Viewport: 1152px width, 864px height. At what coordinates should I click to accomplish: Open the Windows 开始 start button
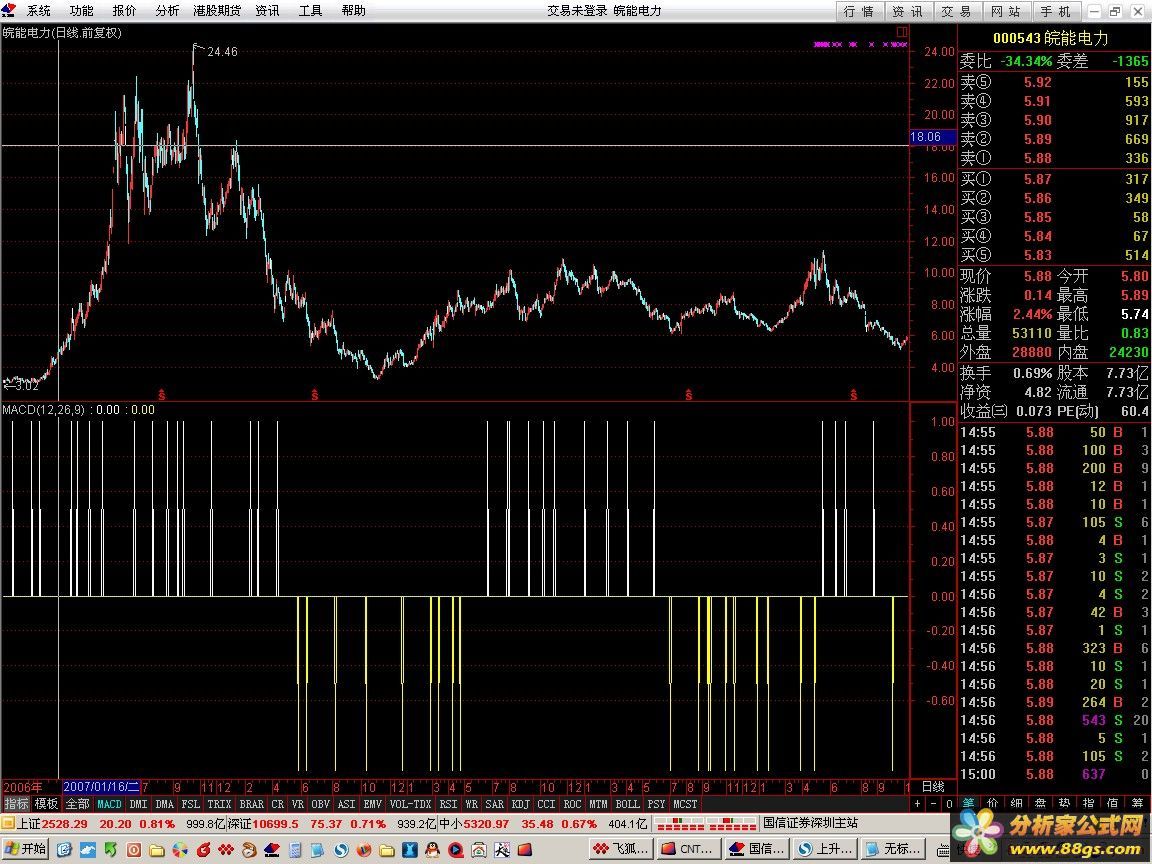(25, 850)
